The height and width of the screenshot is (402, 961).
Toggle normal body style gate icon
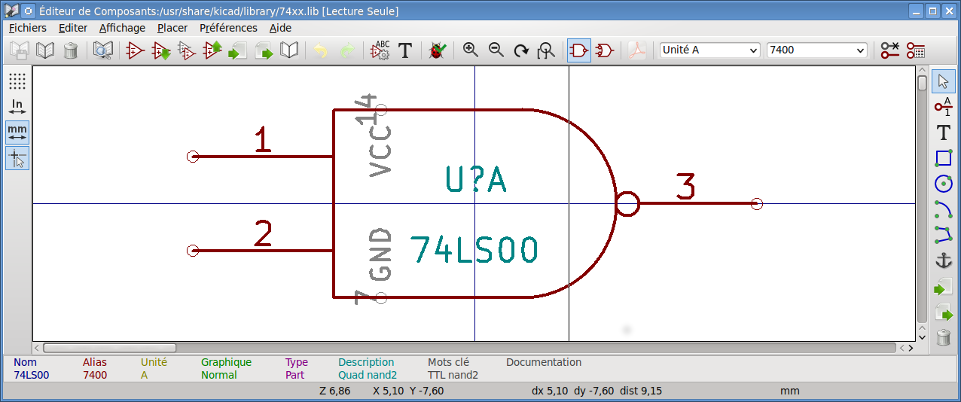click(x=579, y=50)
